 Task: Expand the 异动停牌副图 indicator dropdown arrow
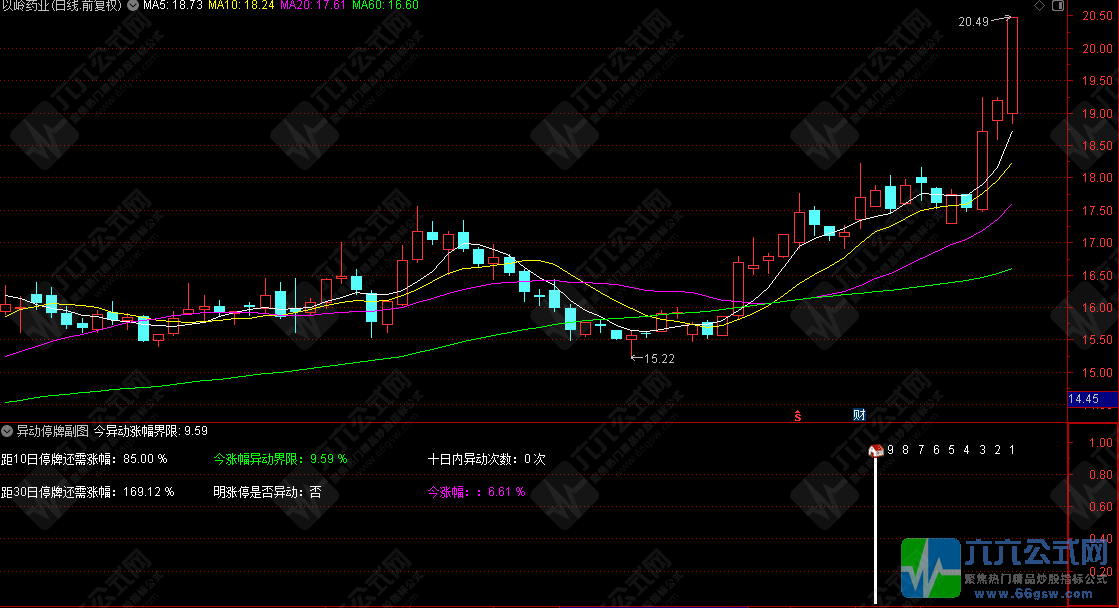pos(8,431)
